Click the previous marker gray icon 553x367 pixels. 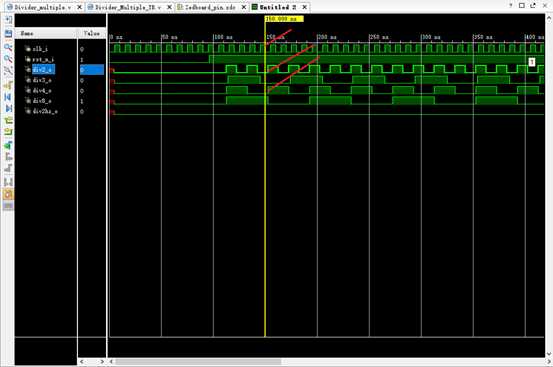[x=8, y=157]
